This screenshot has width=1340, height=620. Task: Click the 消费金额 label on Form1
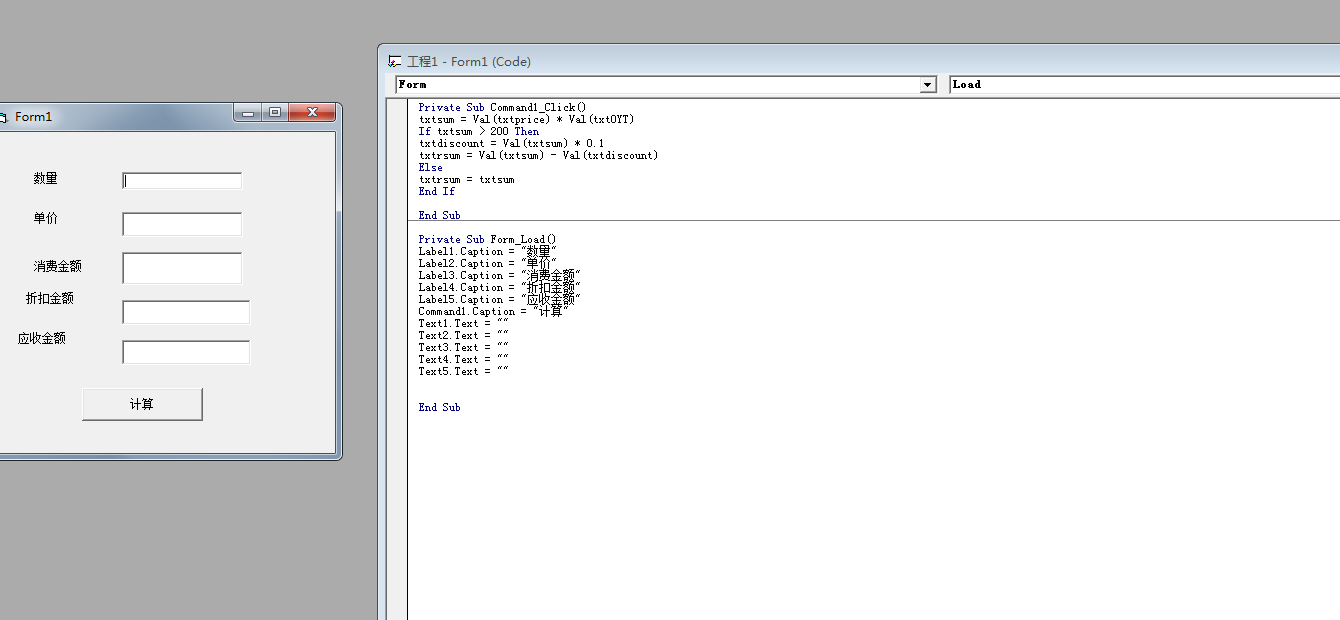pyautogui.click(x=58, y=266)
